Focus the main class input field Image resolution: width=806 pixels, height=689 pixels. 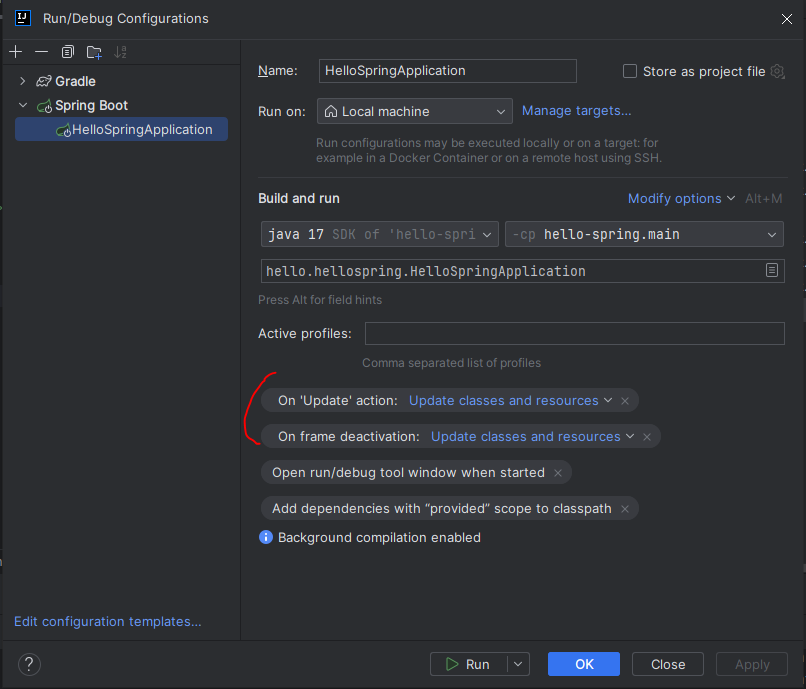click(522, 271)
